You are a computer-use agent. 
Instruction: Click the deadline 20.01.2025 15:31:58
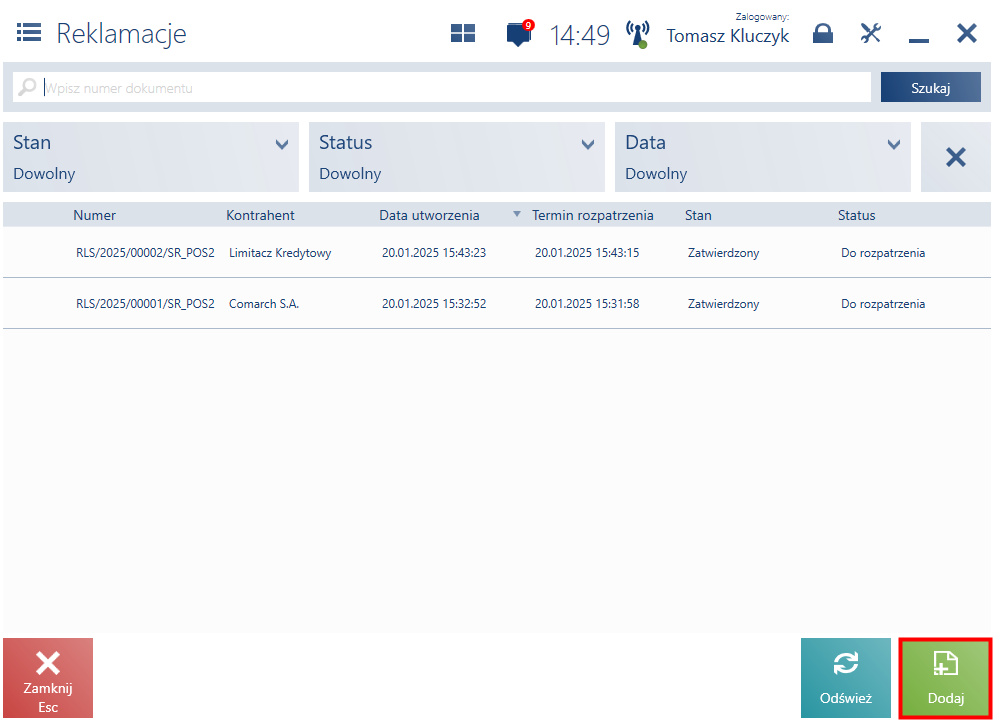click(x=587, y=303)
